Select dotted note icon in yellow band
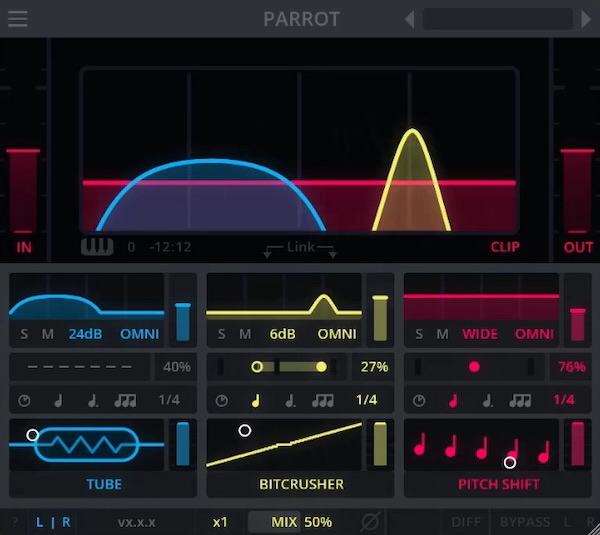The width and height of the screenshot is (600, 535). [290, 401]
